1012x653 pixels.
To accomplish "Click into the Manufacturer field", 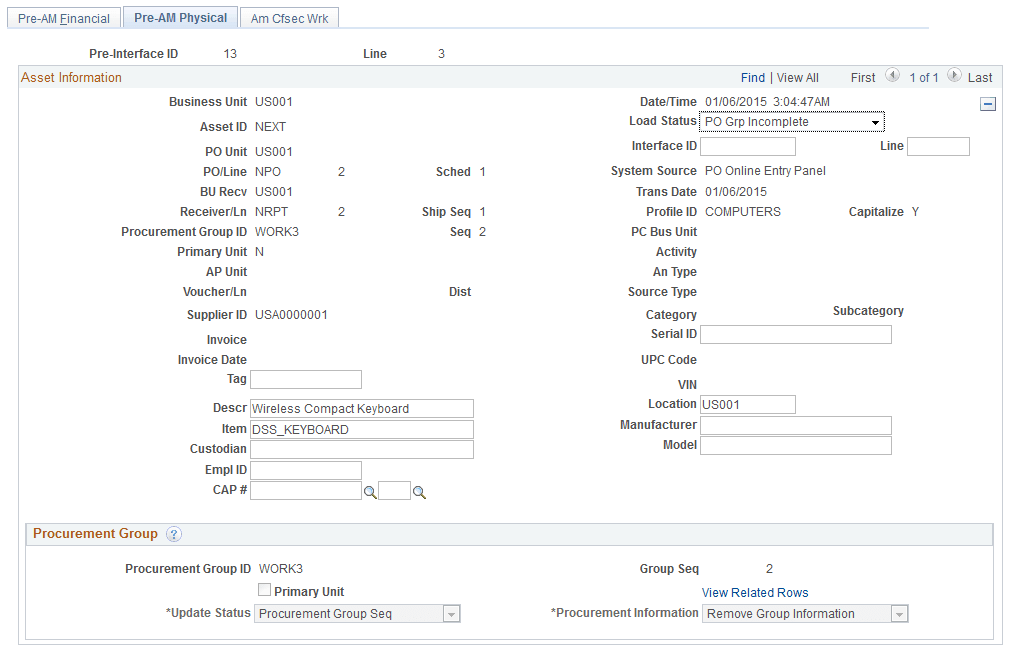I will point(796,425).
